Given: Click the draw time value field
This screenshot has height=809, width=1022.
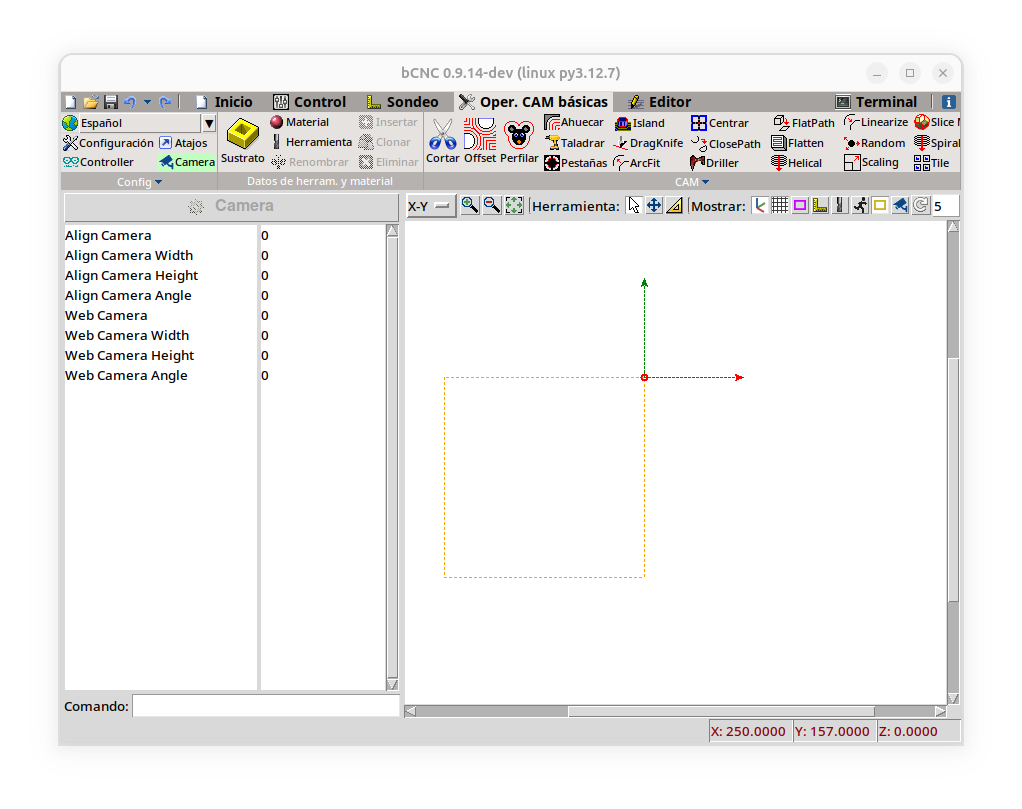Looking at the screenshot, I should [945, 206].
